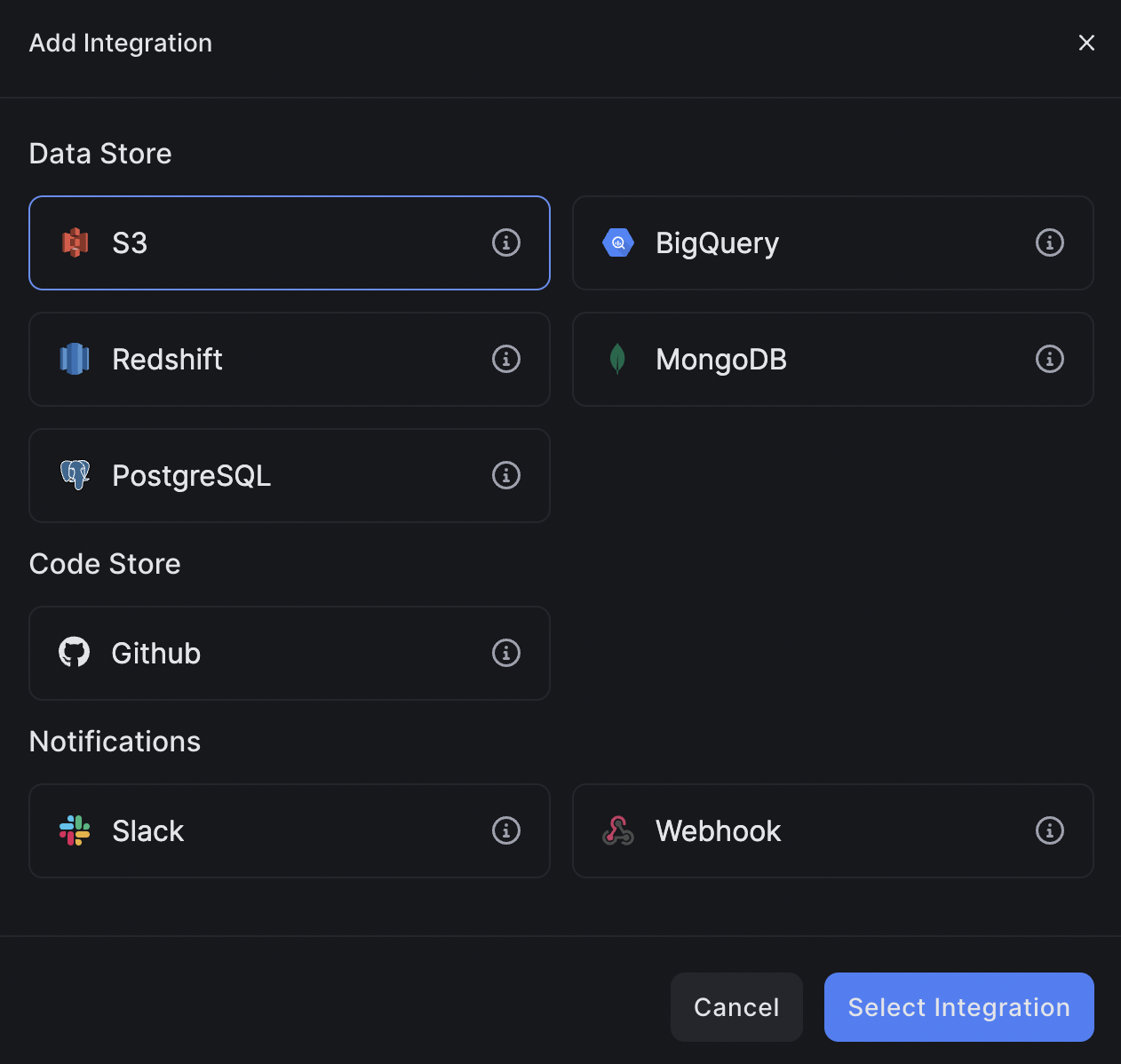Click the Github octocat logo
The height and width of the screenshot is (1064, 1121).
point(75,653)
